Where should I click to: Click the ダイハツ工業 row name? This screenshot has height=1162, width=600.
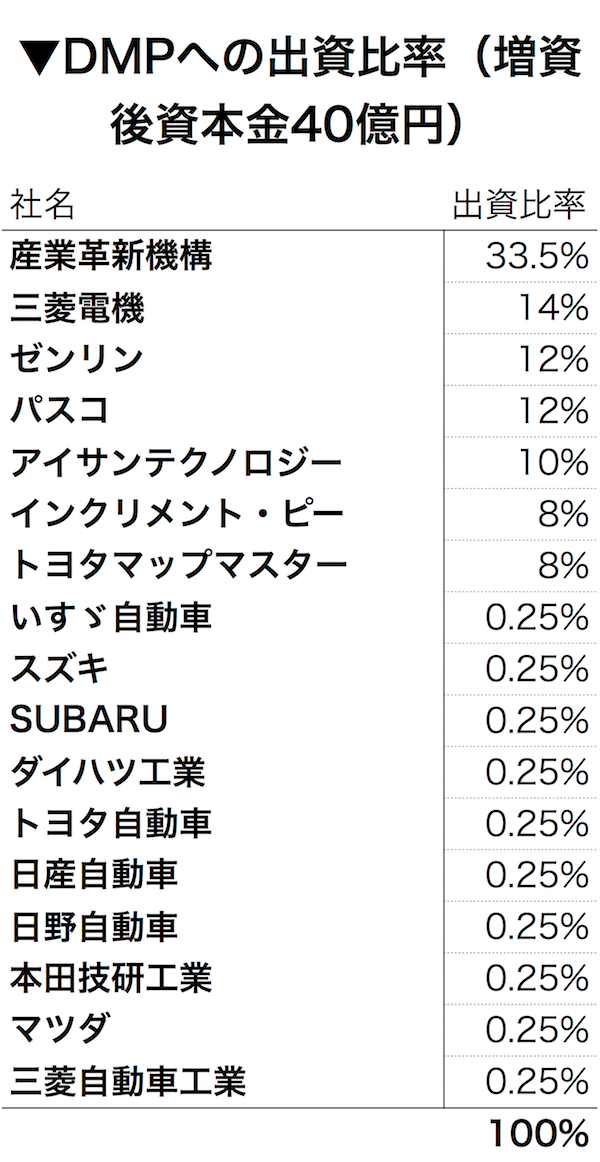click(x=108, y=772)
